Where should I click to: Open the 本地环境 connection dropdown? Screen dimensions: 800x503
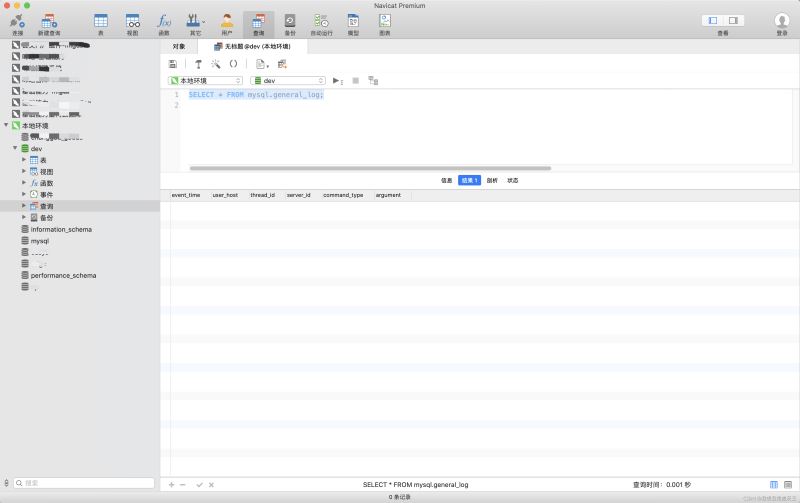click(205, 80)
